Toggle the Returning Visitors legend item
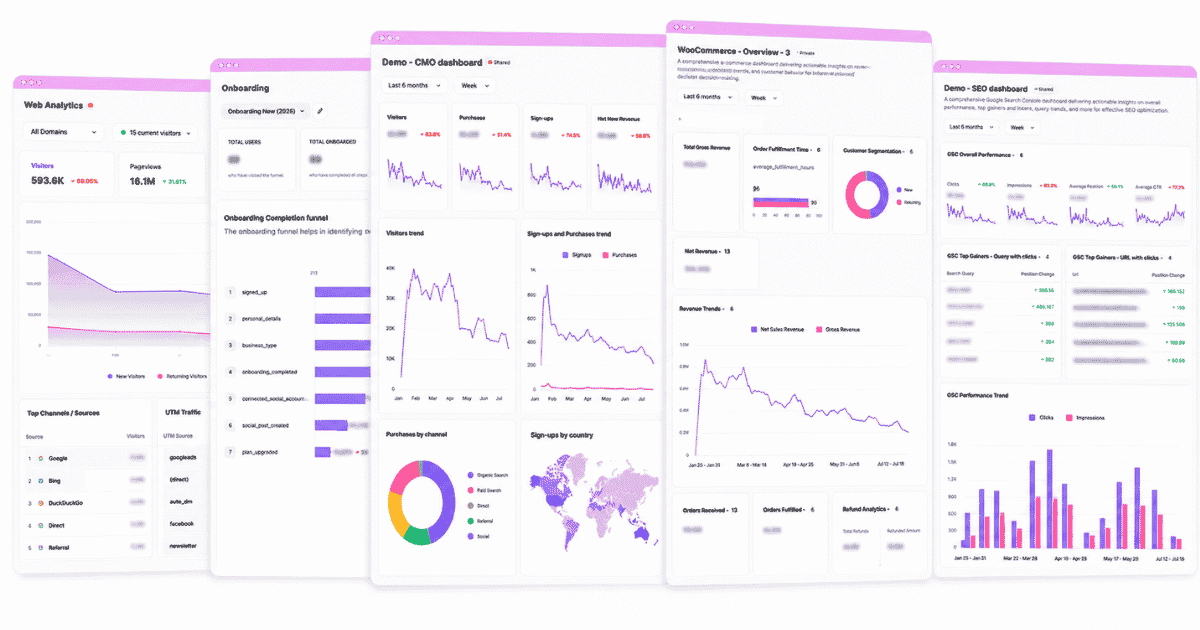Viewport: 1200px width, 630px height. pos(182,376)
